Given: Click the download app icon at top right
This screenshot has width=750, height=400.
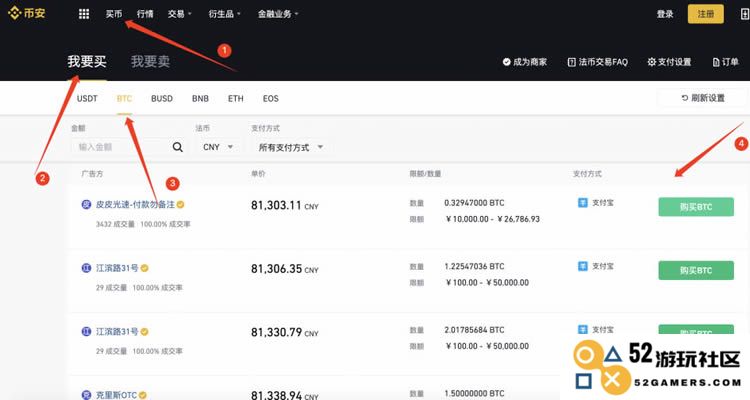Looking at the screenshot, I should pos(744,14).
